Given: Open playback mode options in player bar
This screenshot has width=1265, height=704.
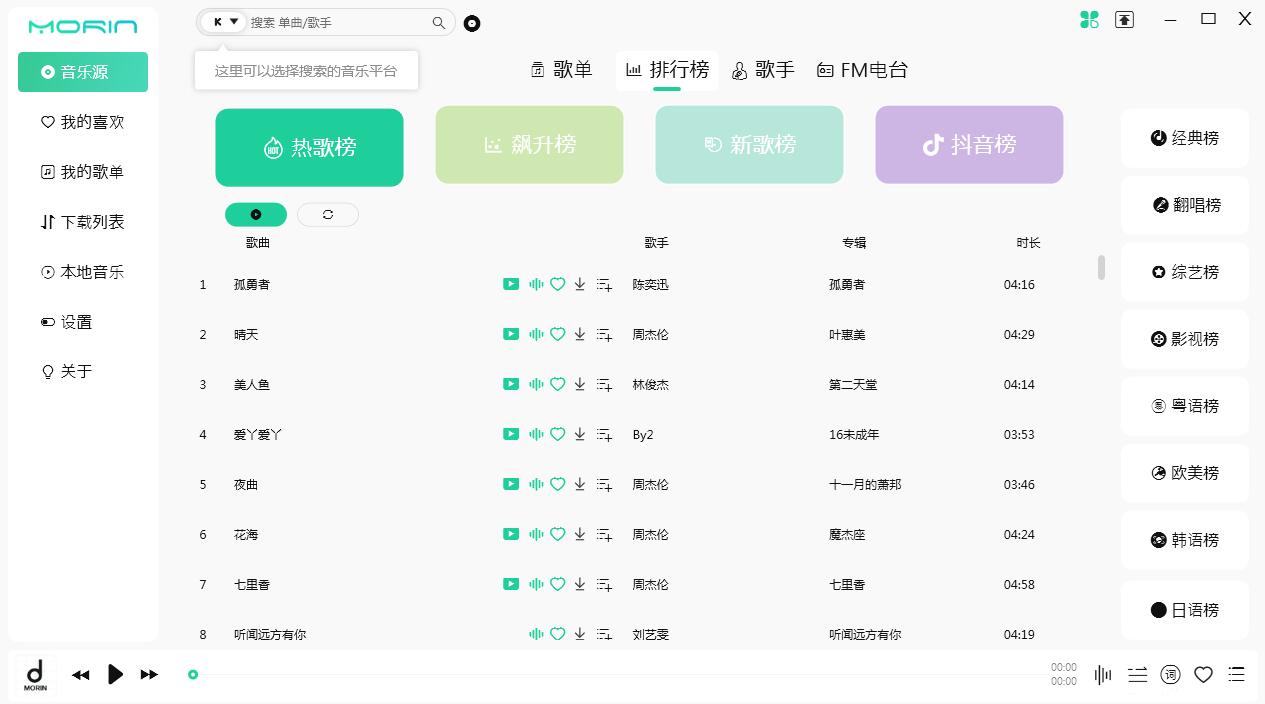Looking at the screenshot, I should click(1137, 675).
